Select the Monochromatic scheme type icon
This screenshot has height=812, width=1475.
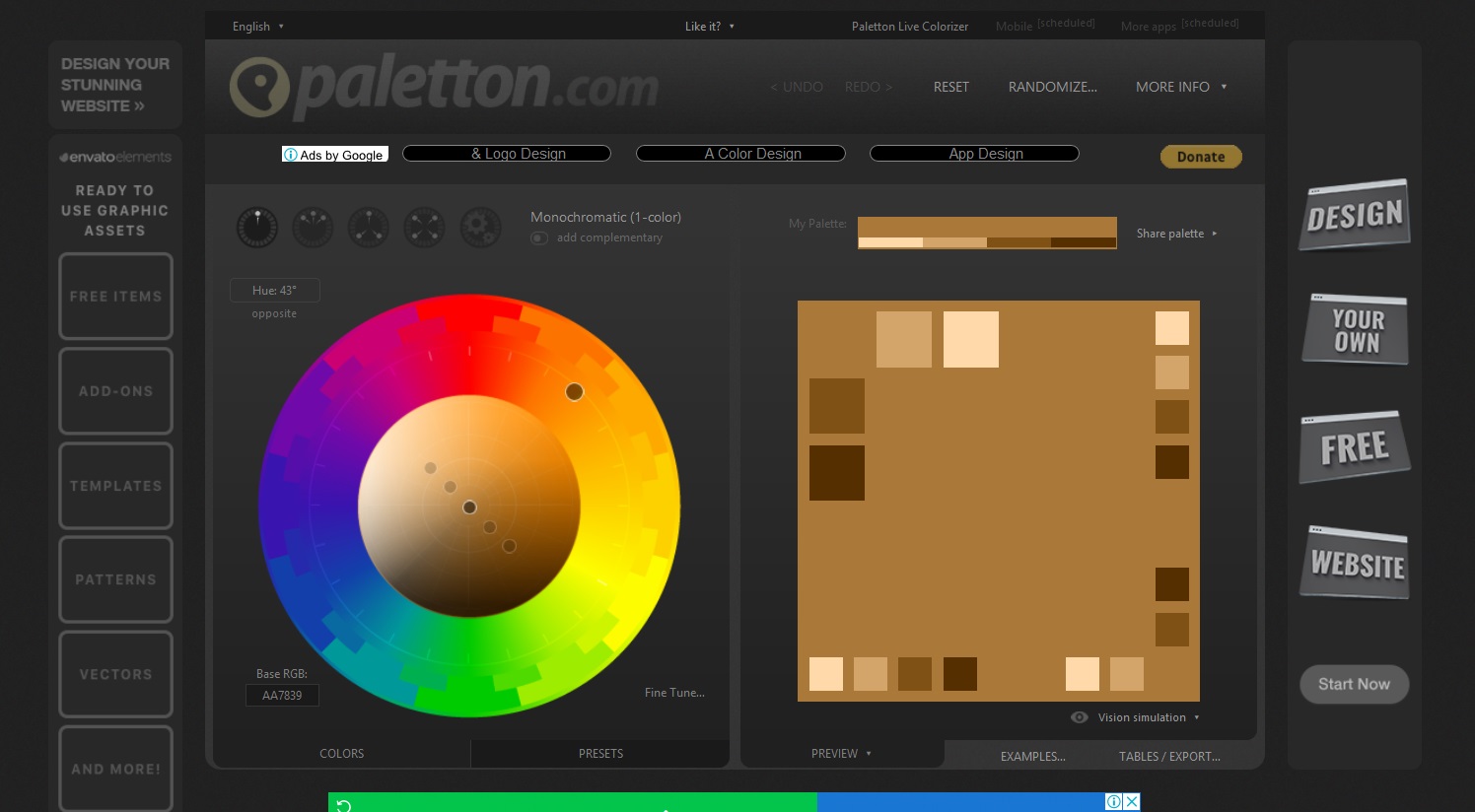[x=256, y=227]
